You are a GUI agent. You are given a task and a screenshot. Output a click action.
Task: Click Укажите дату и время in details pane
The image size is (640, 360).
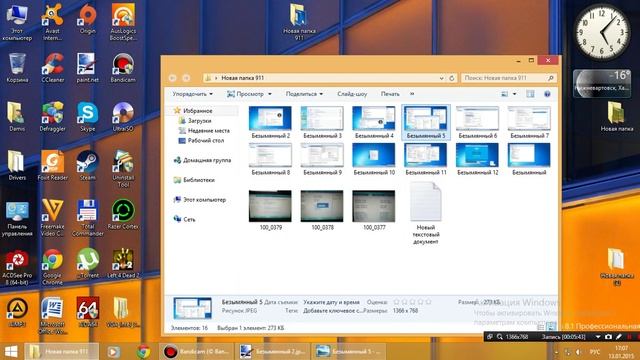click(331, 302)
